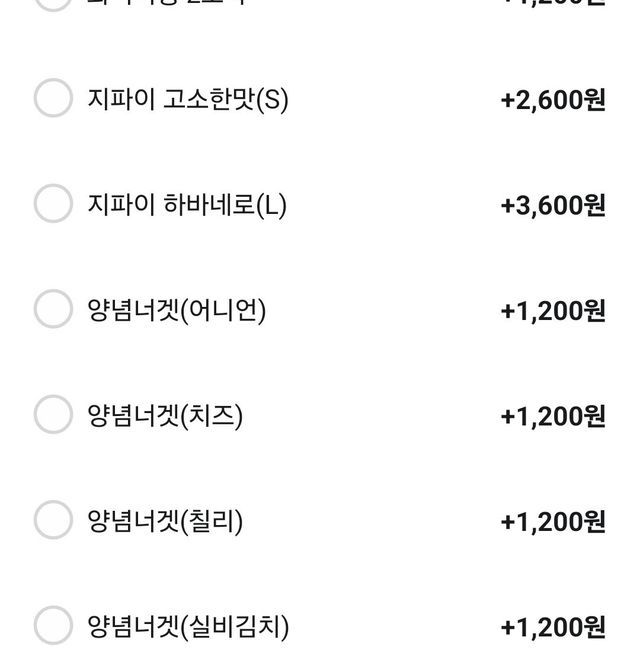This screenshot has width=640, height=672.
Task: Tap the 양념너겟(치즈) option text
Action: coord(166,416)
